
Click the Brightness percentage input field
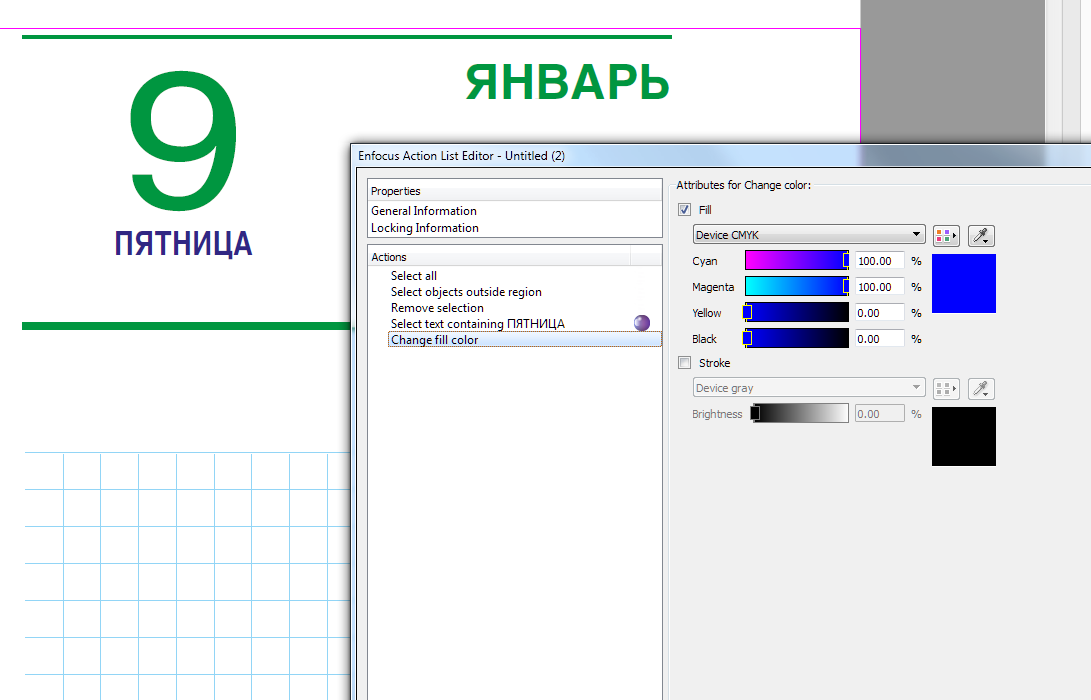tap(879, 414)
